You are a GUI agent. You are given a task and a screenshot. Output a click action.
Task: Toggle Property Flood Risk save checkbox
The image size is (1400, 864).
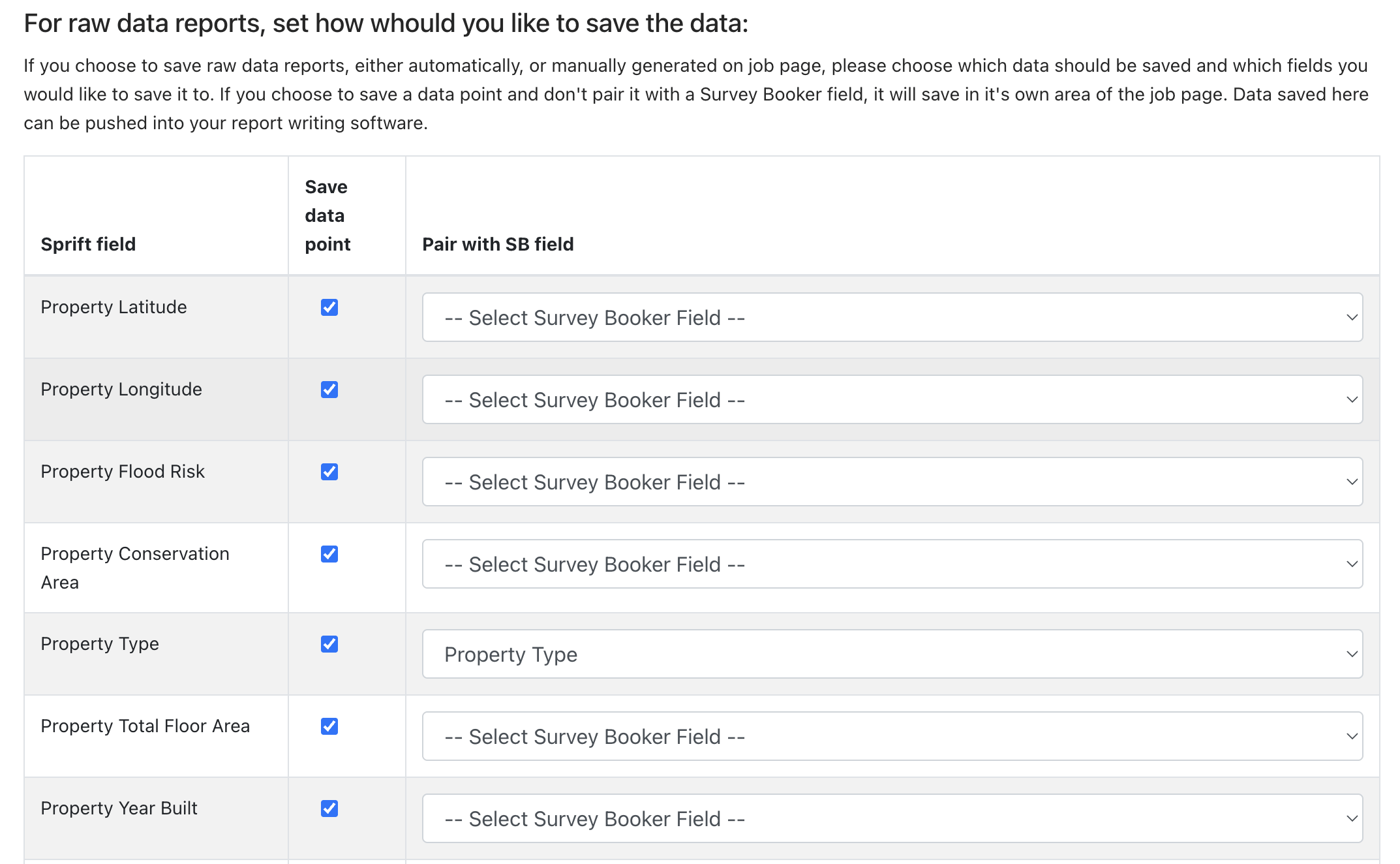[329, 472]
